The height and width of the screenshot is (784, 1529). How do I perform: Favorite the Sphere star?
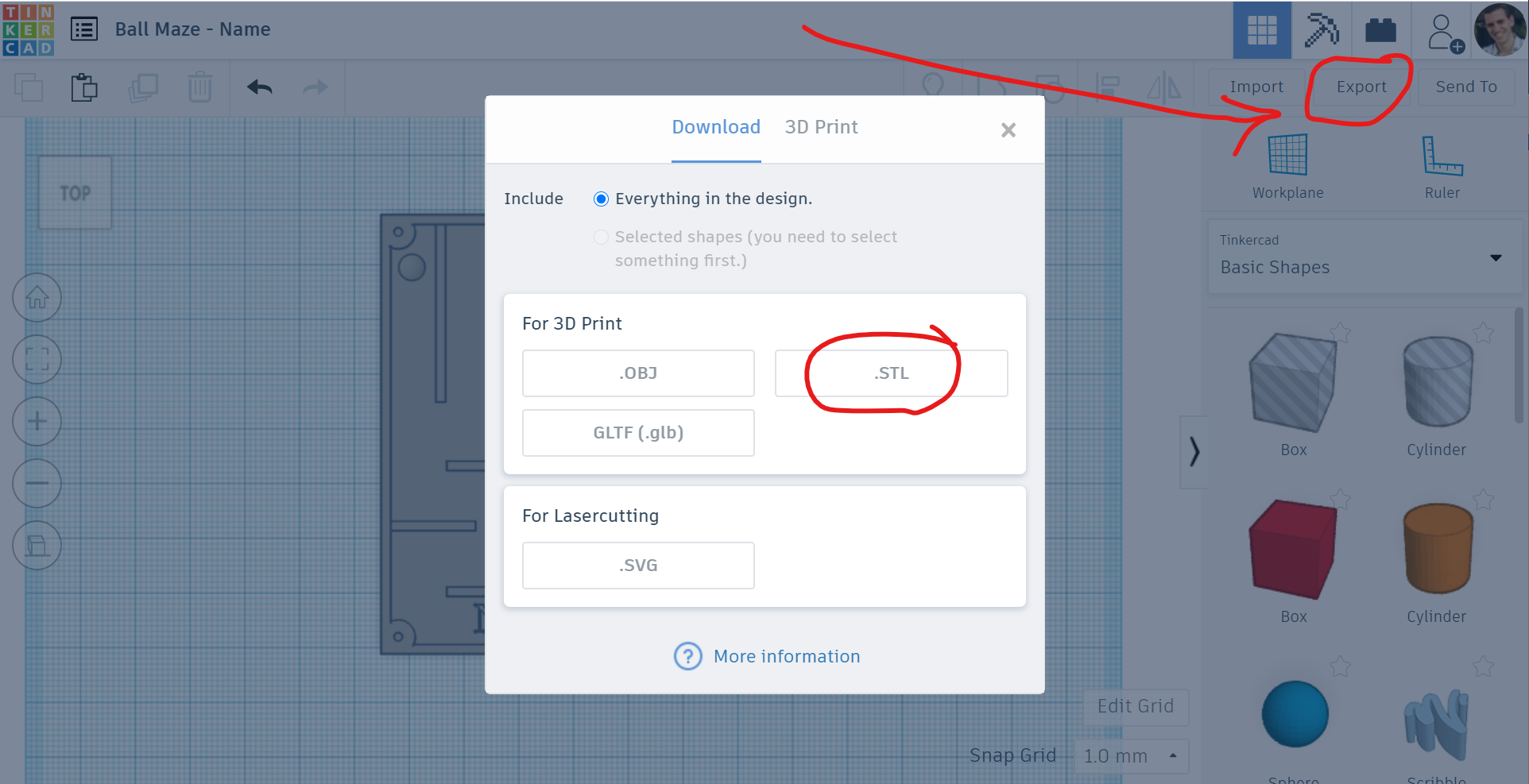[1341, 665]
